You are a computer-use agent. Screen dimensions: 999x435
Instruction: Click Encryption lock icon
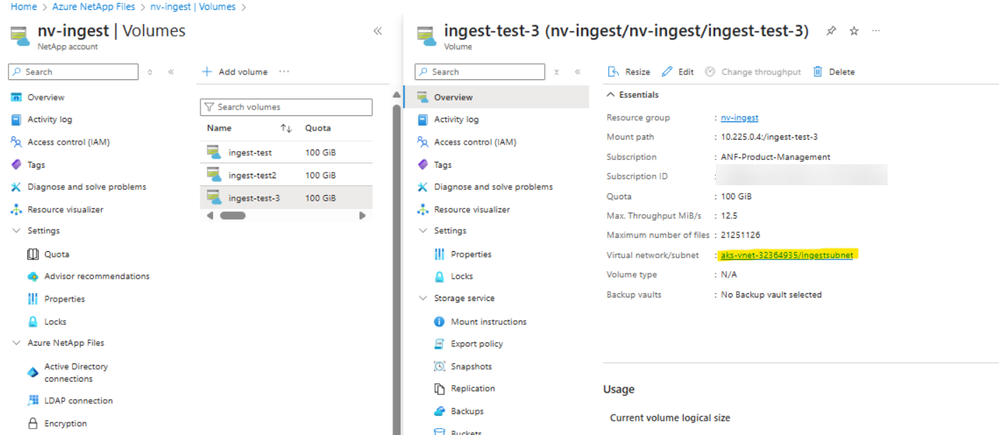coord(33,424)
